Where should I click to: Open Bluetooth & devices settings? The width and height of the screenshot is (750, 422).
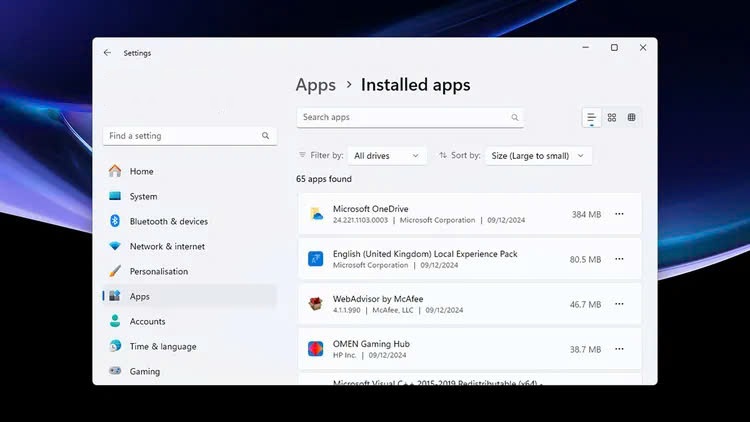[168, 221]
